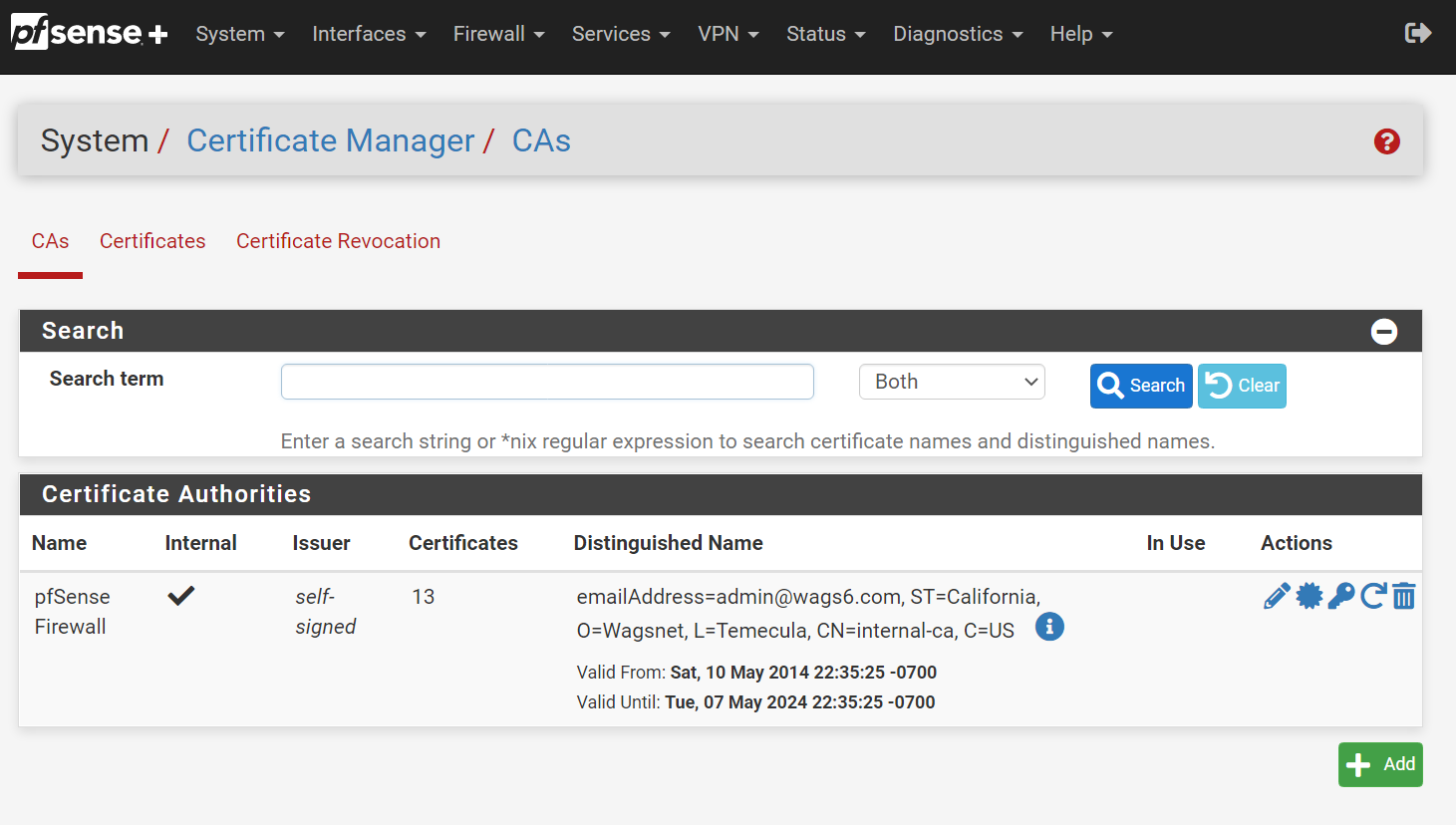Viewport: 1456px width, 825px height.
Task: Open the red help question mark icon
Action: pyautogui.click(x=1386, y=141)
